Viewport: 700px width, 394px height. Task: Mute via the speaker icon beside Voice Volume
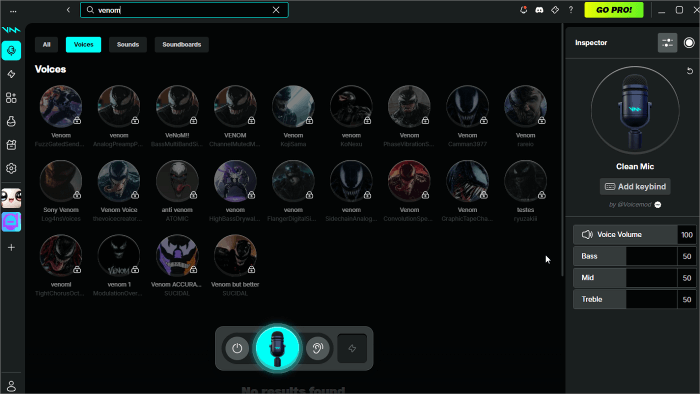587,235
